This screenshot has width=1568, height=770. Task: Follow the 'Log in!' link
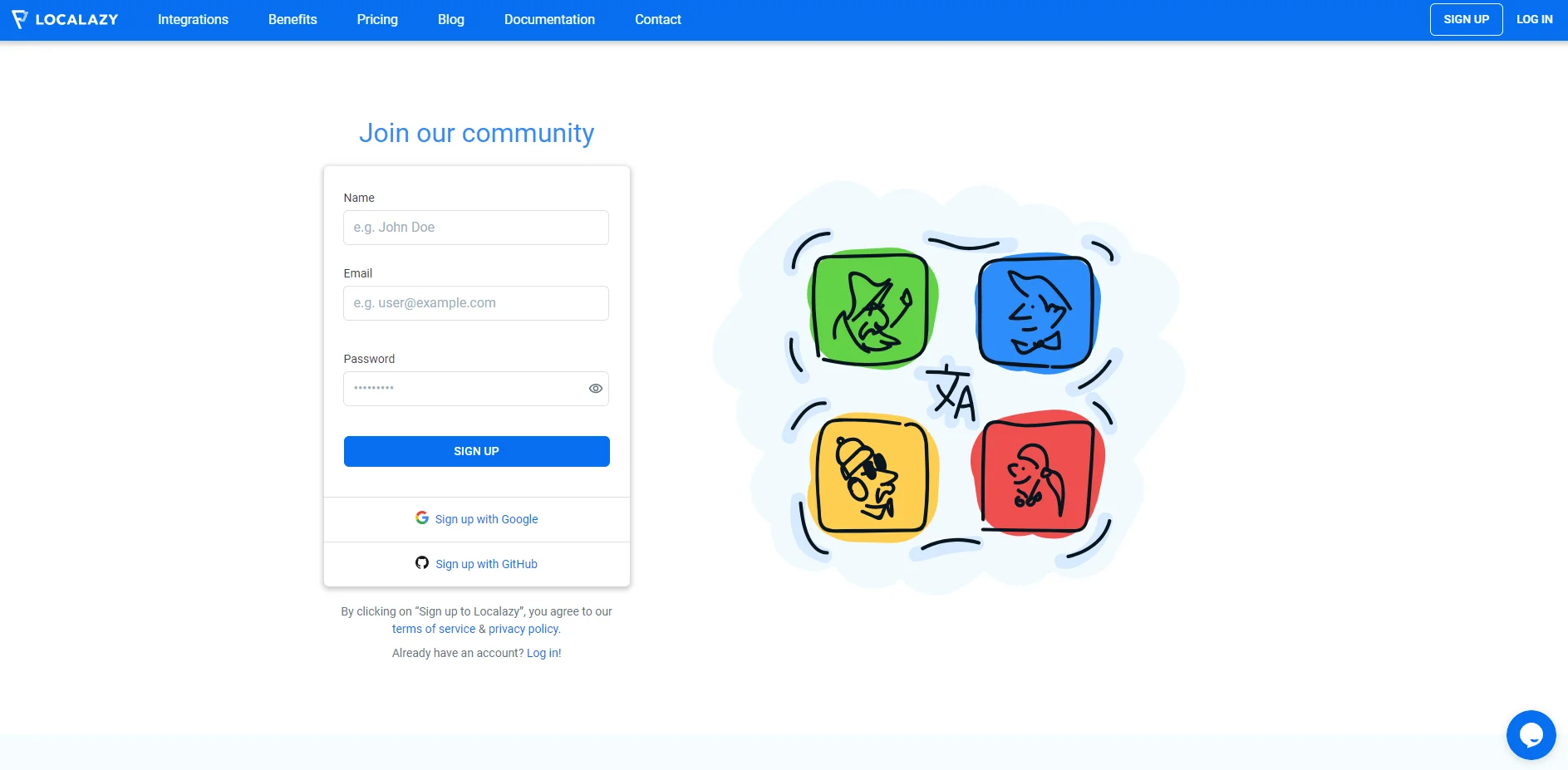point(543,653)
